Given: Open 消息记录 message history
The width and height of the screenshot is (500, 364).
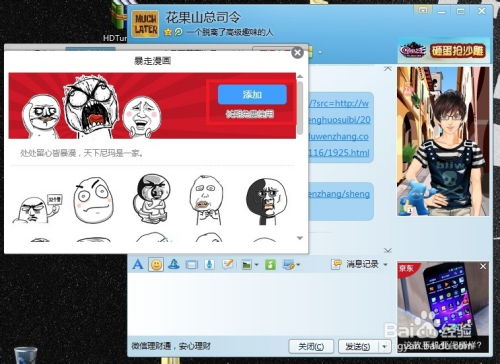Looking at the screenshot, I should coord(355,264).
